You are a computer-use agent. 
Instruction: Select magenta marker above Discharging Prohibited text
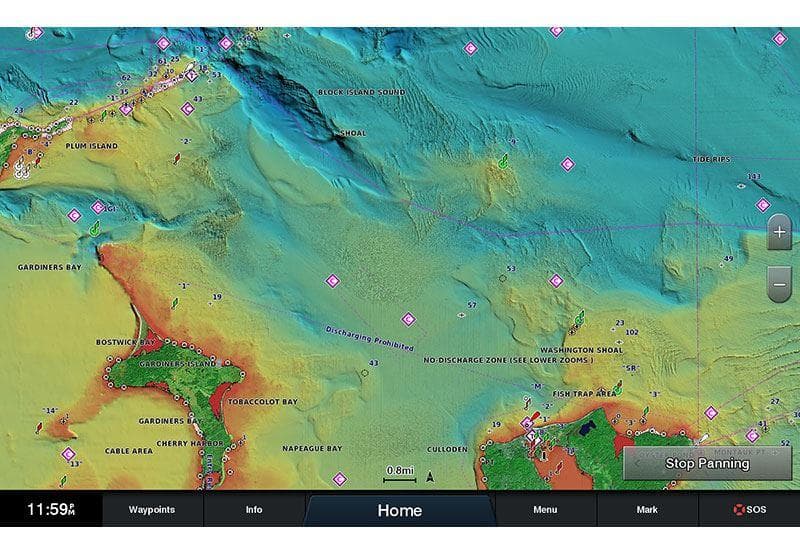(409, 320)
